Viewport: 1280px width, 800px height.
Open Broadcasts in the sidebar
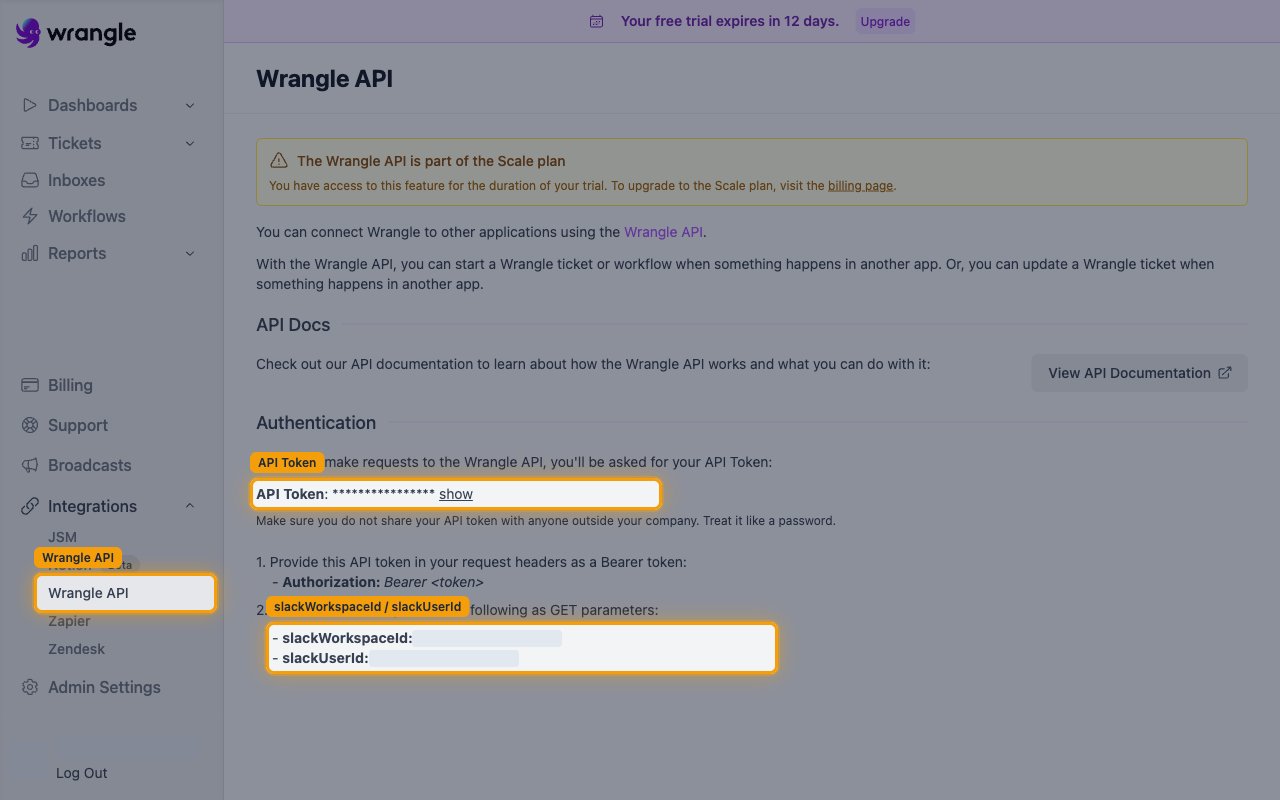click(x=90, y=465)
